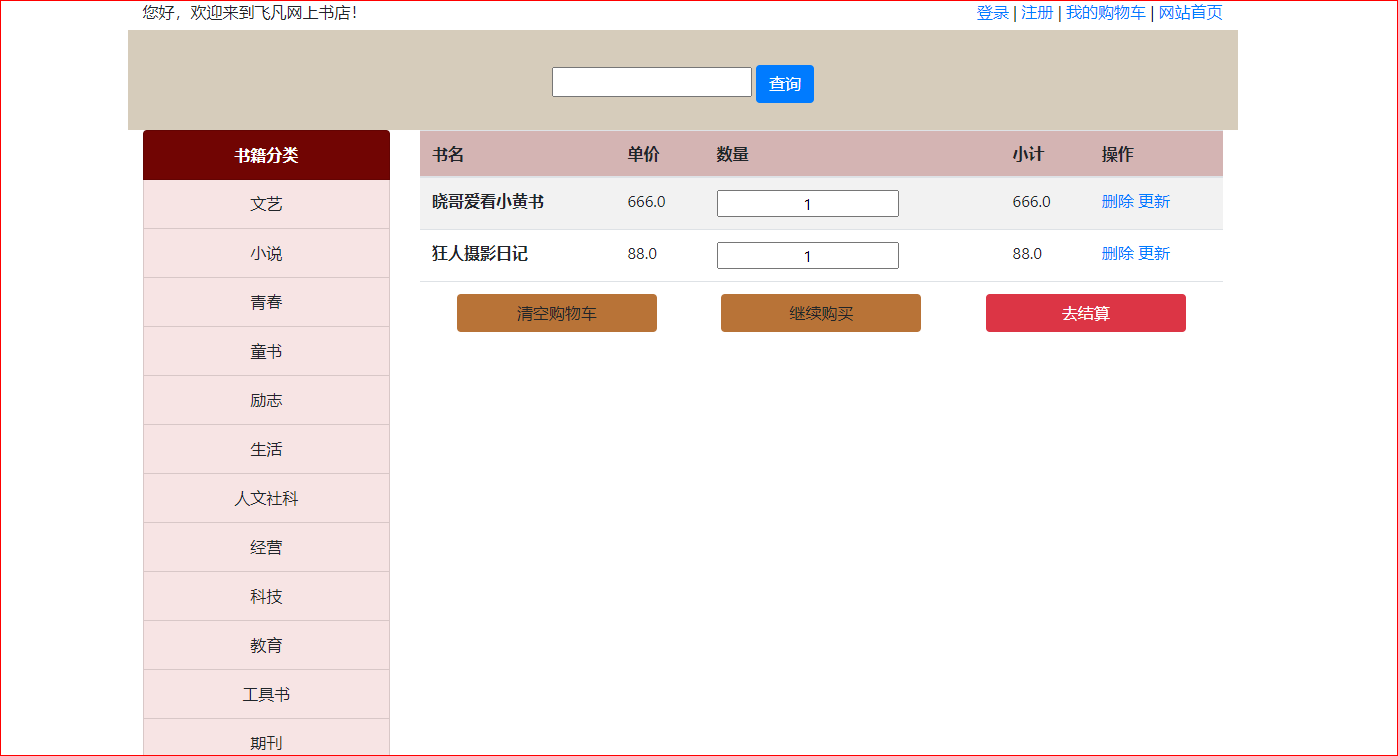Select the 文艺 category
1398x756 pixels.
tap(266, 204)
